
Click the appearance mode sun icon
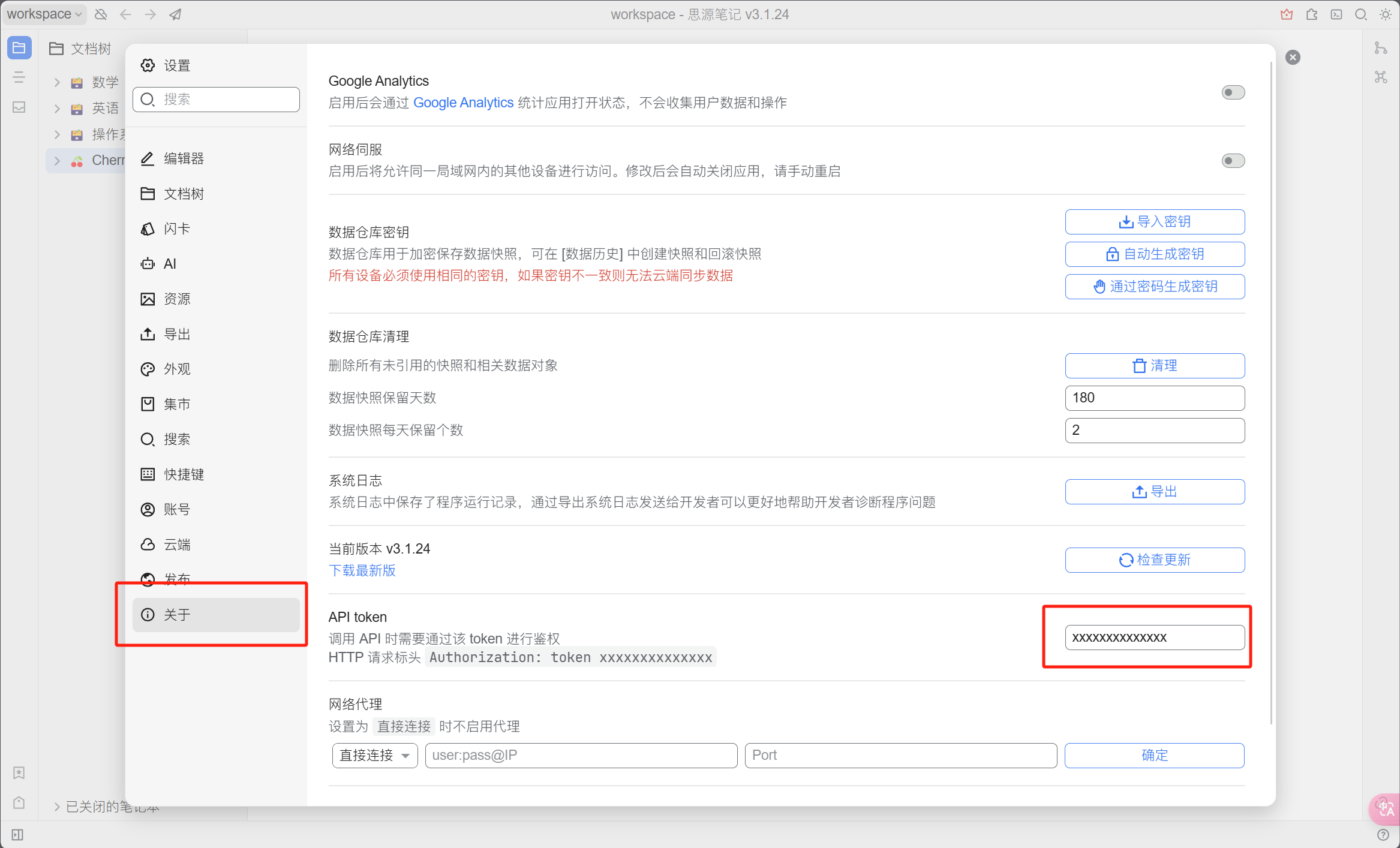[x=1386, y=14]
